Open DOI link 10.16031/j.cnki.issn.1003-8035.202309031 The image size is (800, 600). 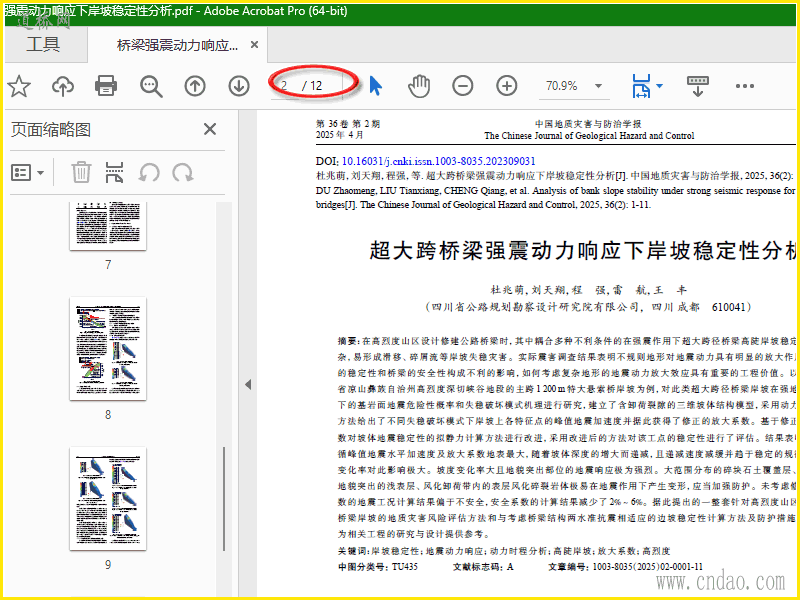(438, 161)
